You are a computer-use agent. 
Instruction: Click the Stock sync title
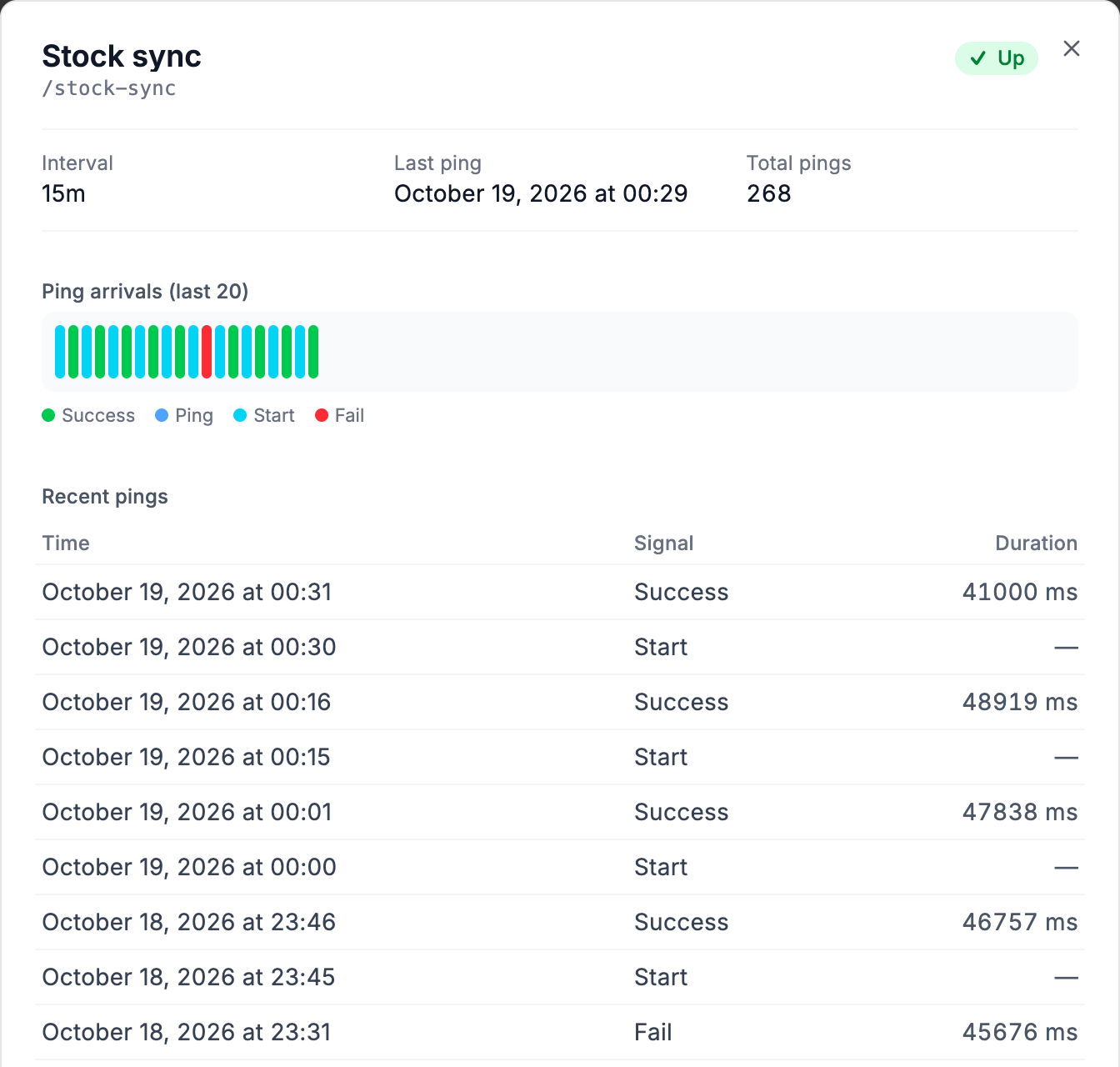(122, 57)
